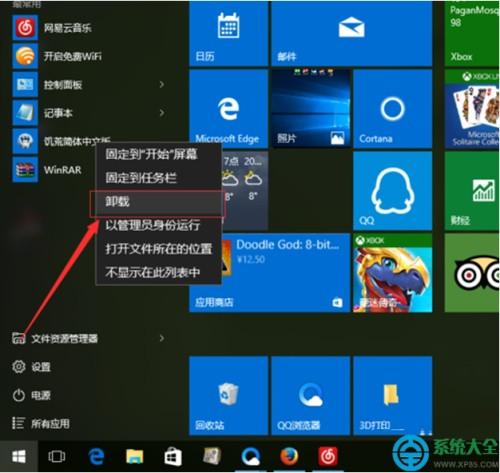Screen dimensions: 500x473
Task: Open the 邮件 mail tile
Action: (x=352, y=33)
